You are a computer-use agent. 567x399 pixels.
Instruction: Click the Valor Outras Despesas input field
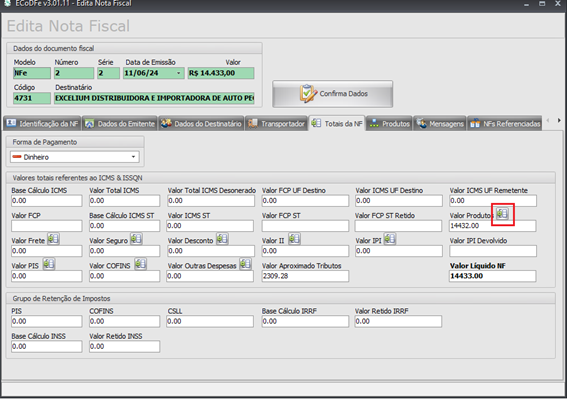(x=210, y=276)
